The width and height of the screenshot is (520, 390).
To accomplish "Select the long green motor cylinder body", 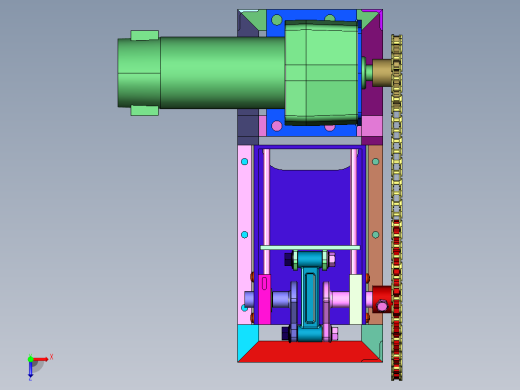I will coord(222,72).
